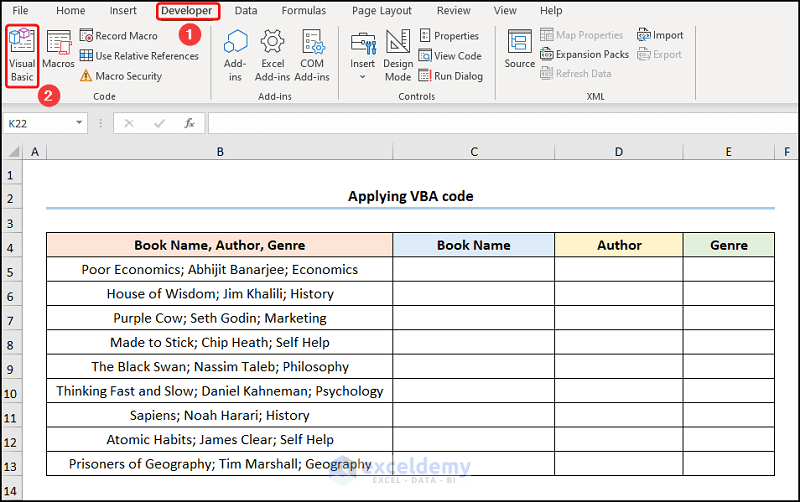
Task: Select row 10 header
Action: tap(11, 393)
